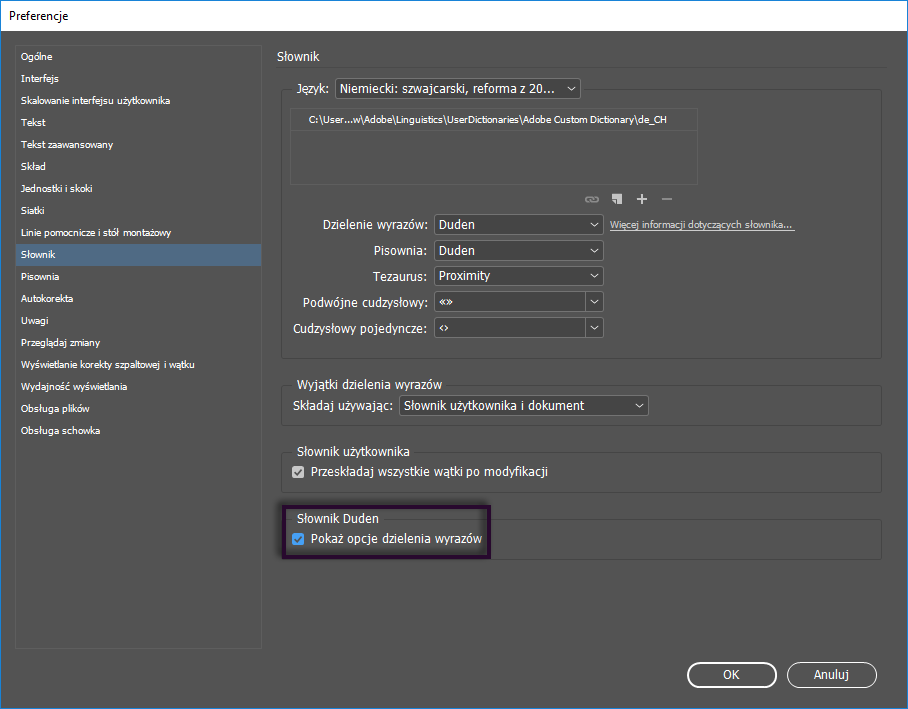908x709 pixels.
Task: Select the de_CH dictionary path entry
Action: (x=493, y=120)
